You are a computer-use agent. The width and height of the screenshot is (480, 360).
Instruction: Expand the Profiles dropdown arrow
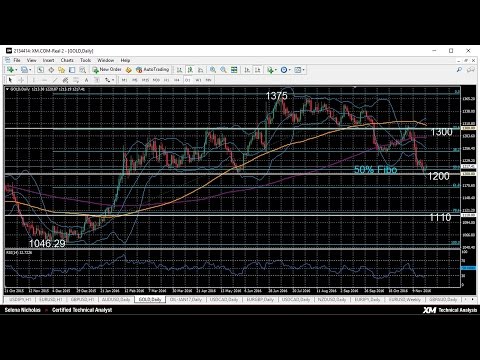(30, 70)
